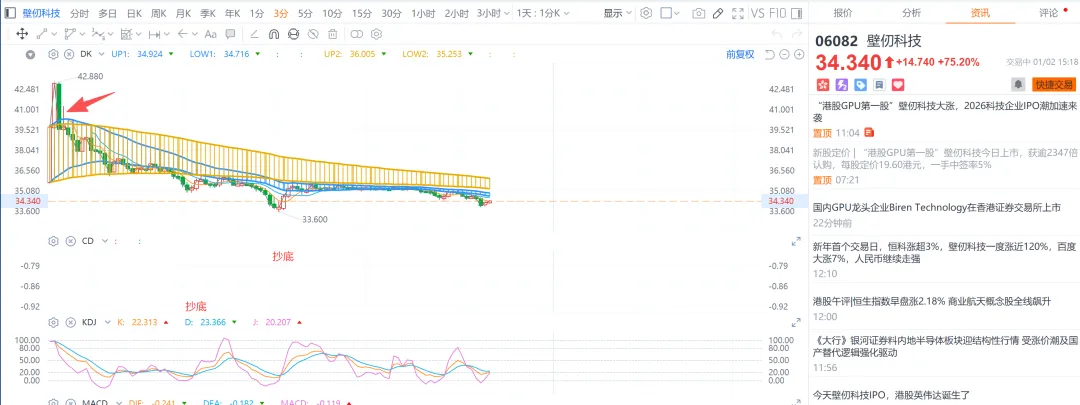Screen dimensions: 1080x405
Task: Switch to the 5分 period tab
Action: (304, 13)
